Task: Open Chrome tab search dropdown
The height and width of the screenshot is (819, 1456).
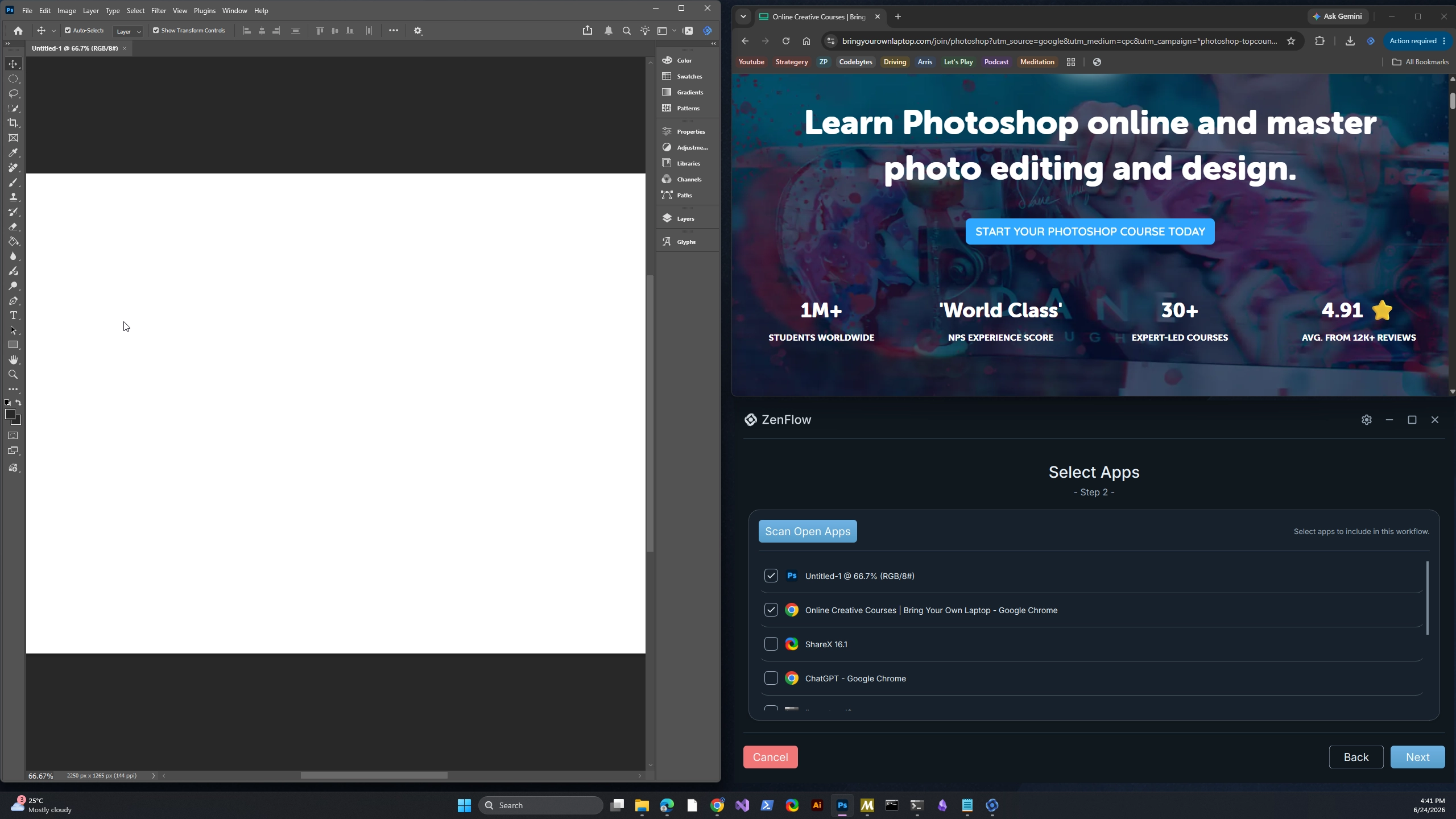Action: pyautogui.click(x=743, y=16)
